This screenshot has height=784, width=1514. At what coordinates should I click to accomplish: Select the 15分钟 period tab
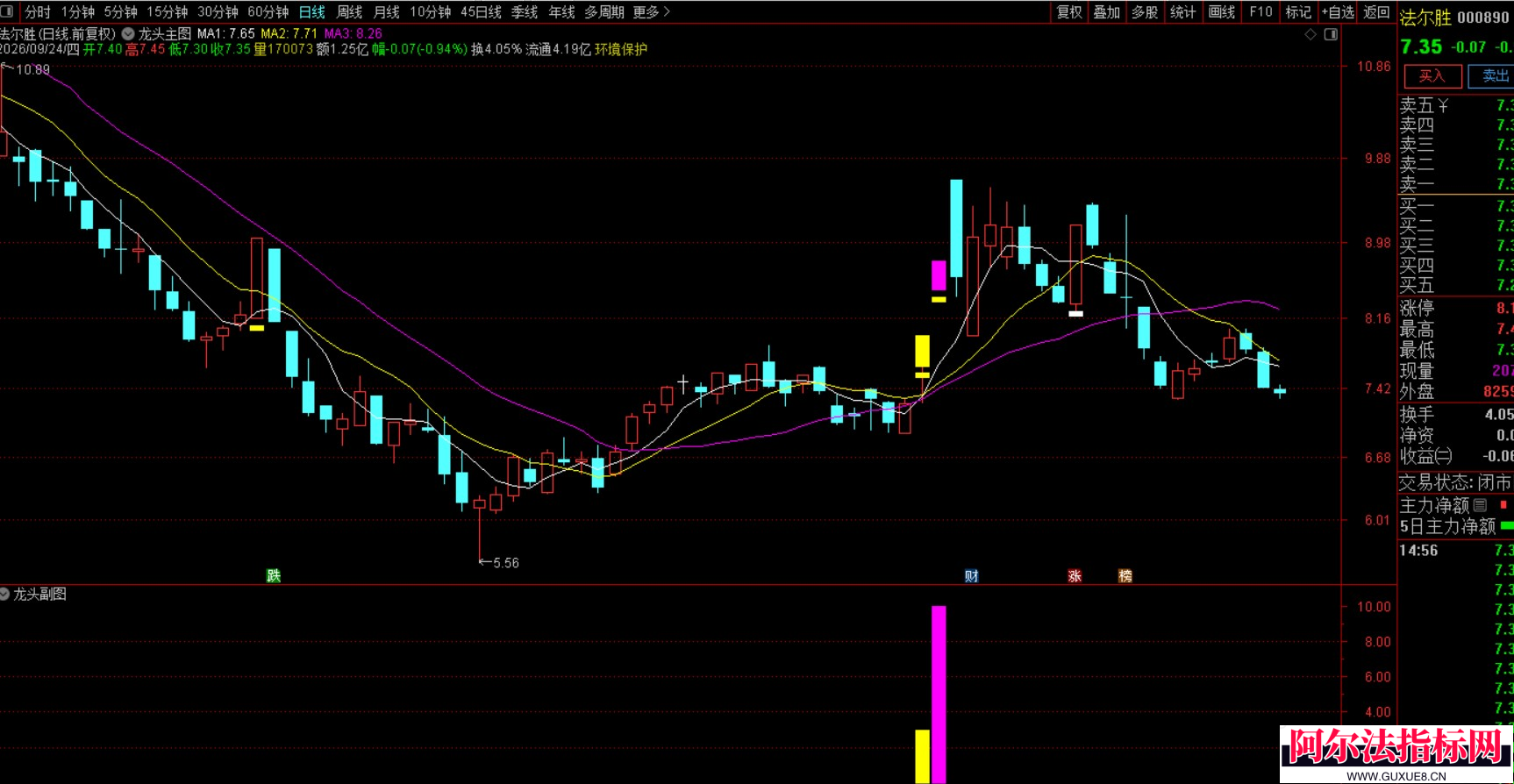[167, 11]
